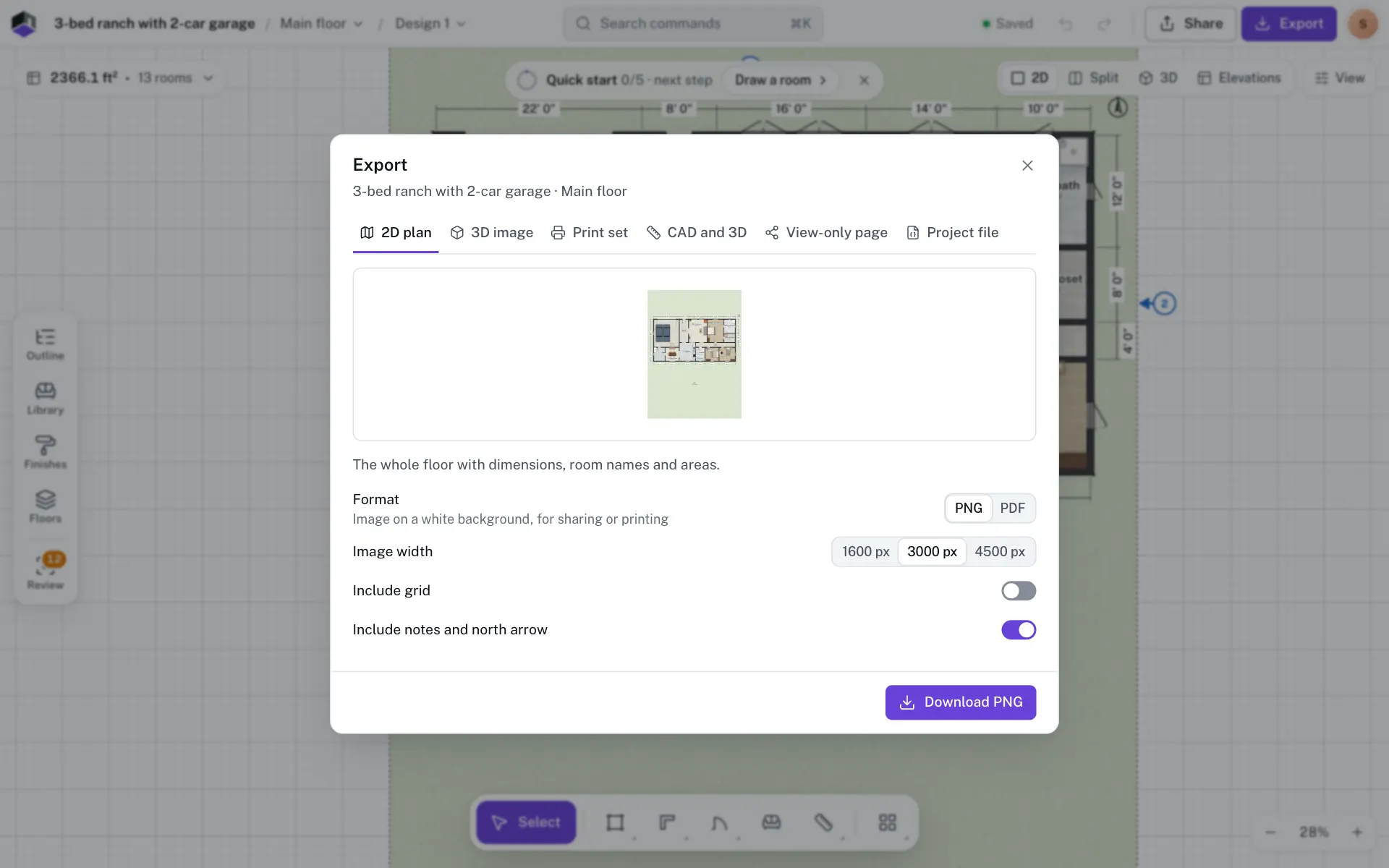Open the Library sidebar panel
Viewport: 1389px width, 868px height.
(45, 399)
